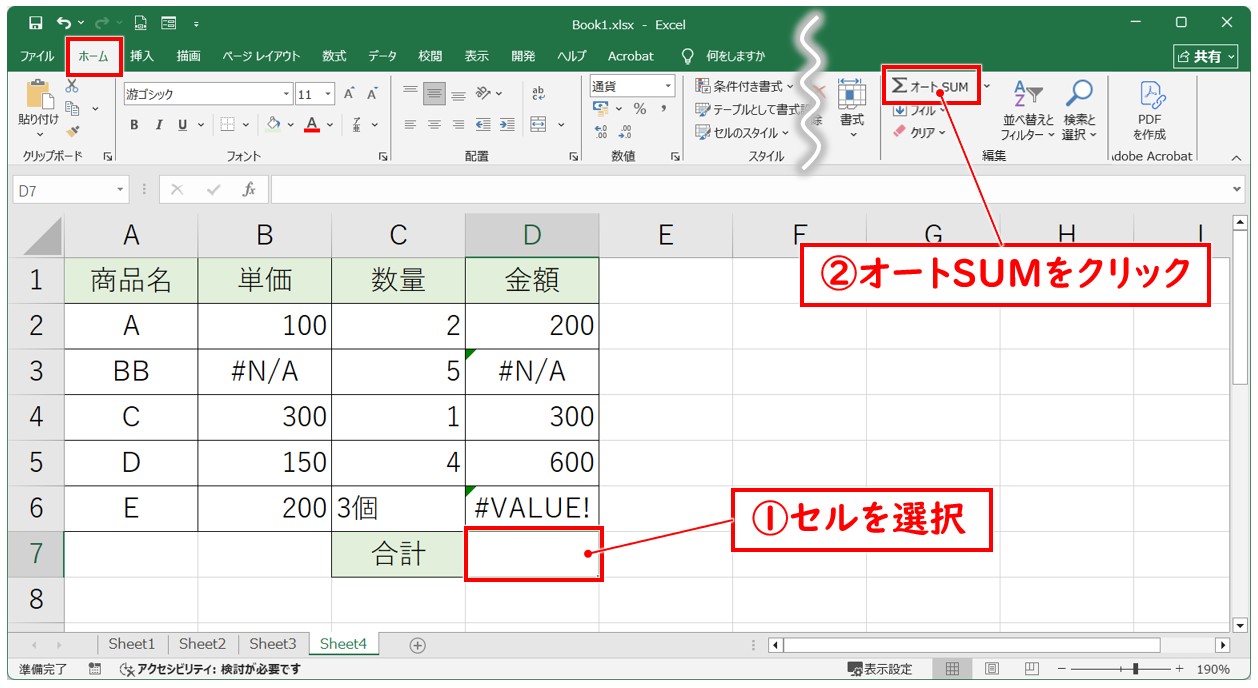Click the 共有 (Share) button
The width and height of the screenshot is (1258, 688).
coord(1205,56)
